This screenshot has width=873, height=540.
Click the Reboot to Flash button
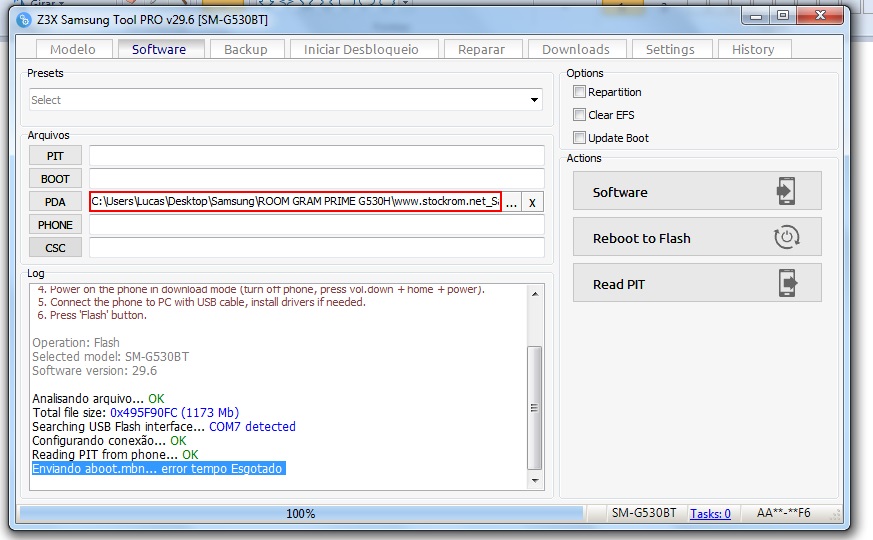(x=697, y=237)
